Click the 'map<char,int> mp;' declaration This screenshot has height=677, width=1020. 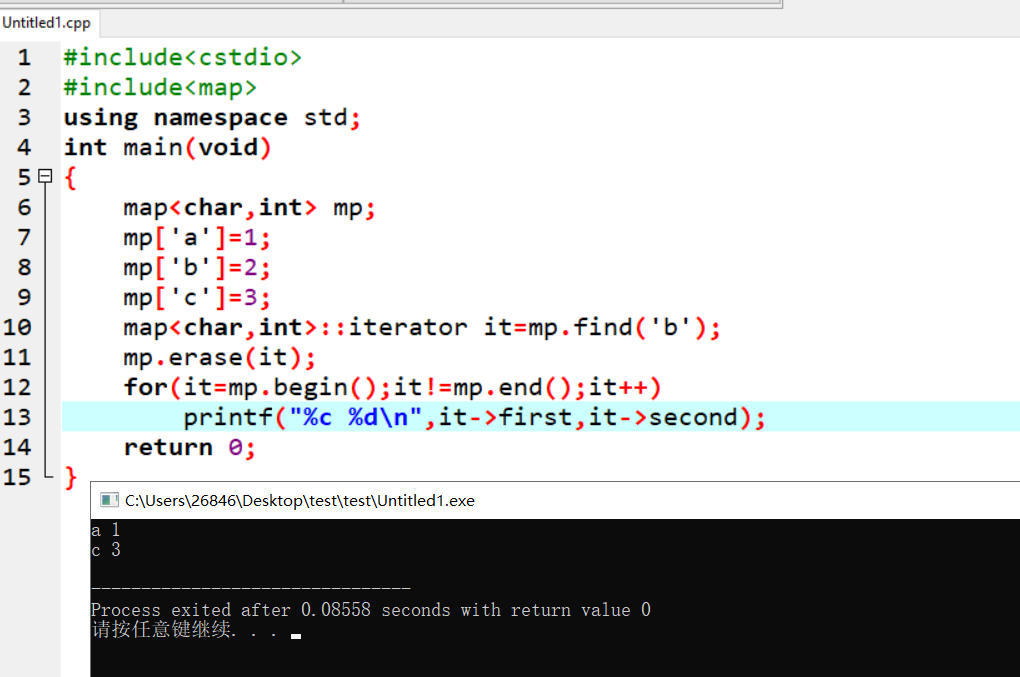(x=250, y=207)
